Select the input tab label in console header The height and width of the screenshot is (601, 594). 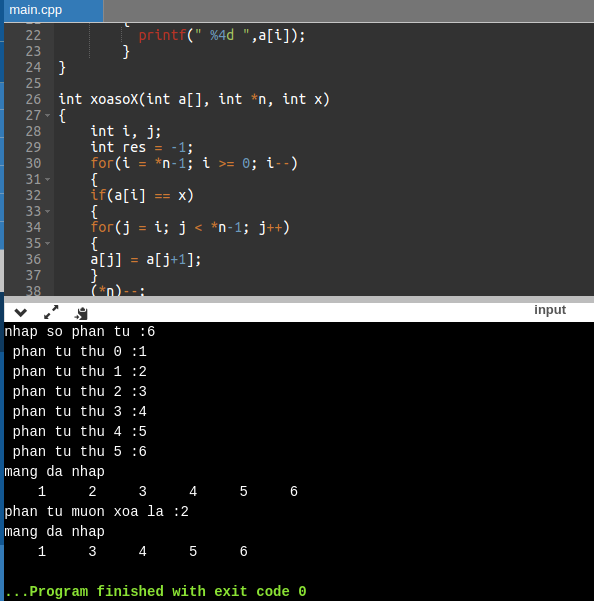click(550, 310)
